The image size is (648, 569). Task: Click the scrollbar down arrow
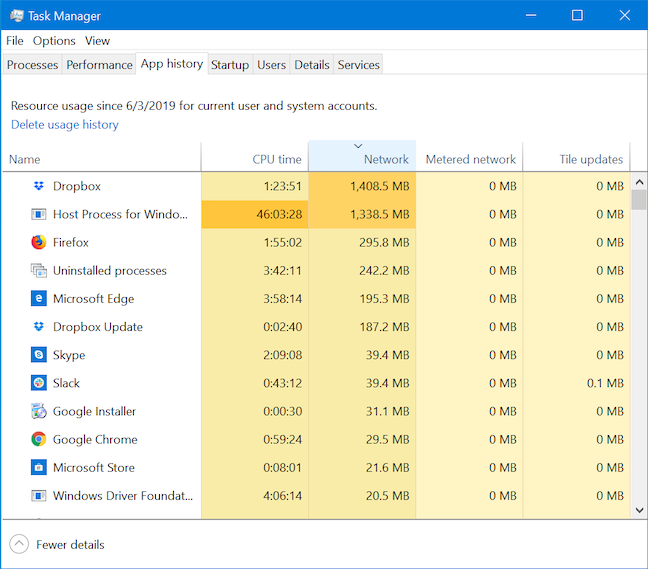click(x=639, y=510)
